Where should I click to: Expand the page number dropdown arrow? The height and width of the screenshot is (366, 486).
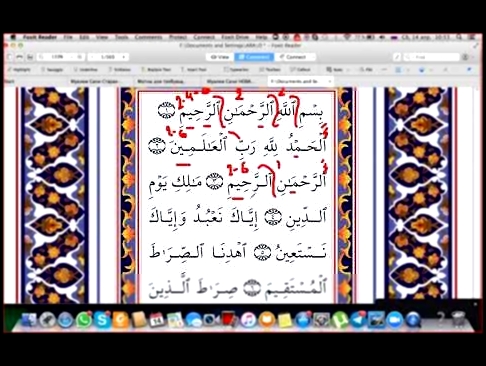[x=124, y=57]
